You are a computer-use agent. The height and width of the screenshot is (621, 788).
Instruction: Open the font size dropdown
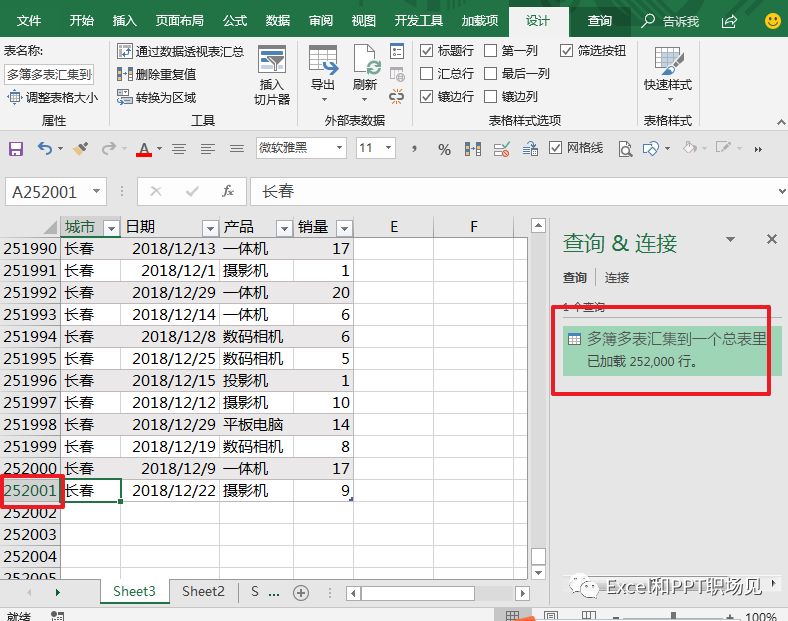[x=388, y=148]
